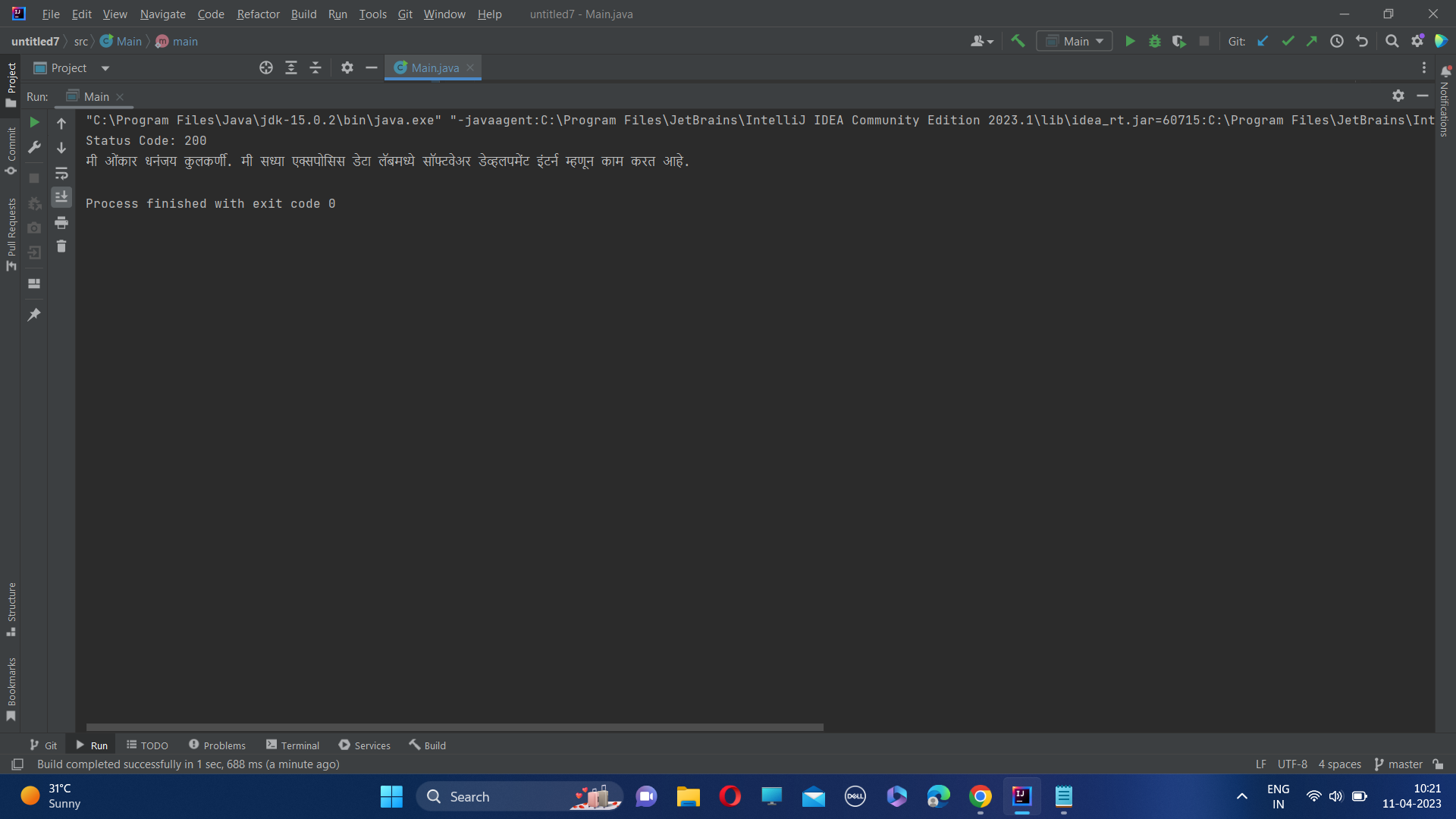Toggle the Soft-Wrap option in console
Screen dimensions: 1456x819
pyautogui.click(x=61, y=174)
